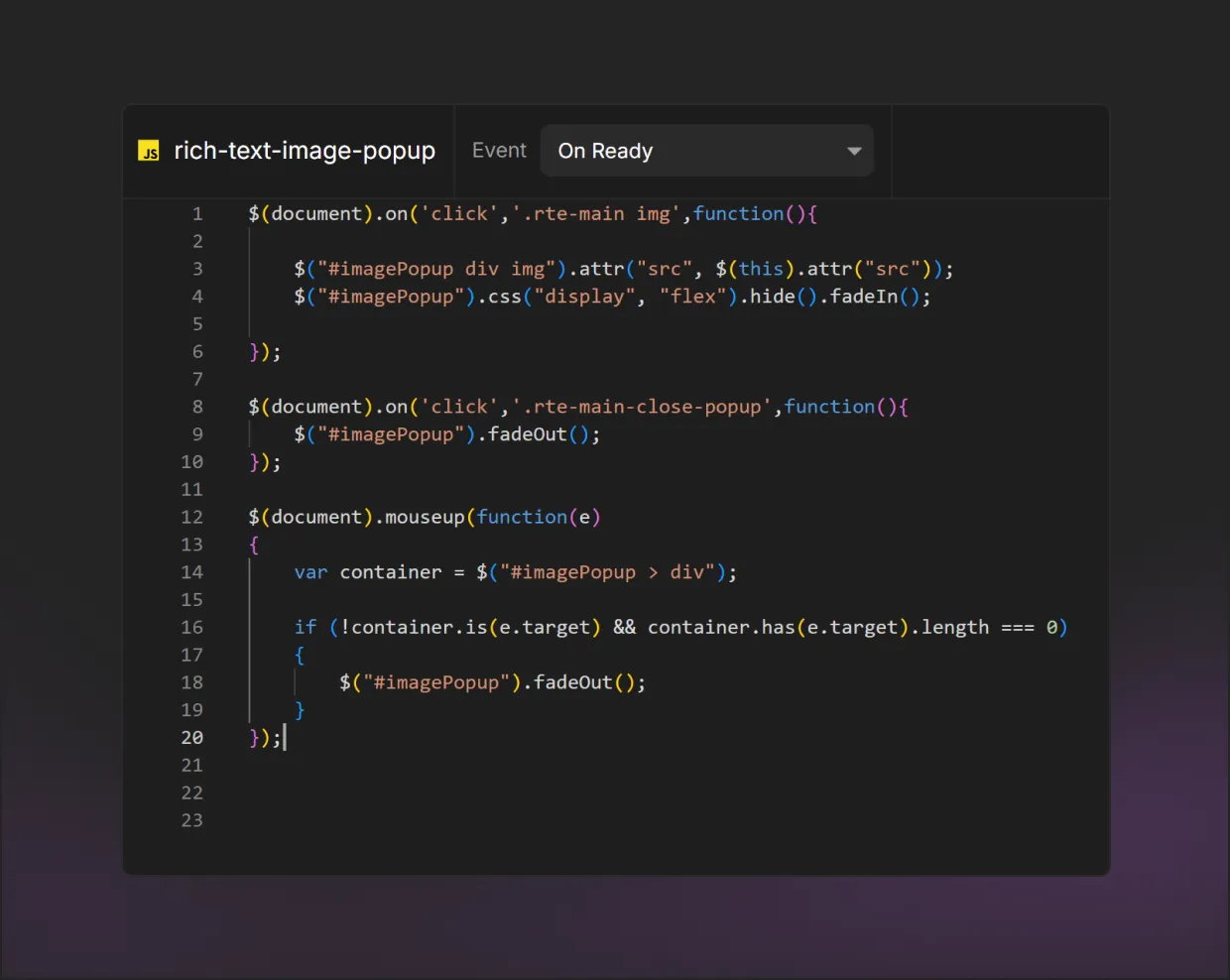Click the fadeOut call on line 9
The height and width of the screenshot is (980, 1230).
[x=528, y=434]
